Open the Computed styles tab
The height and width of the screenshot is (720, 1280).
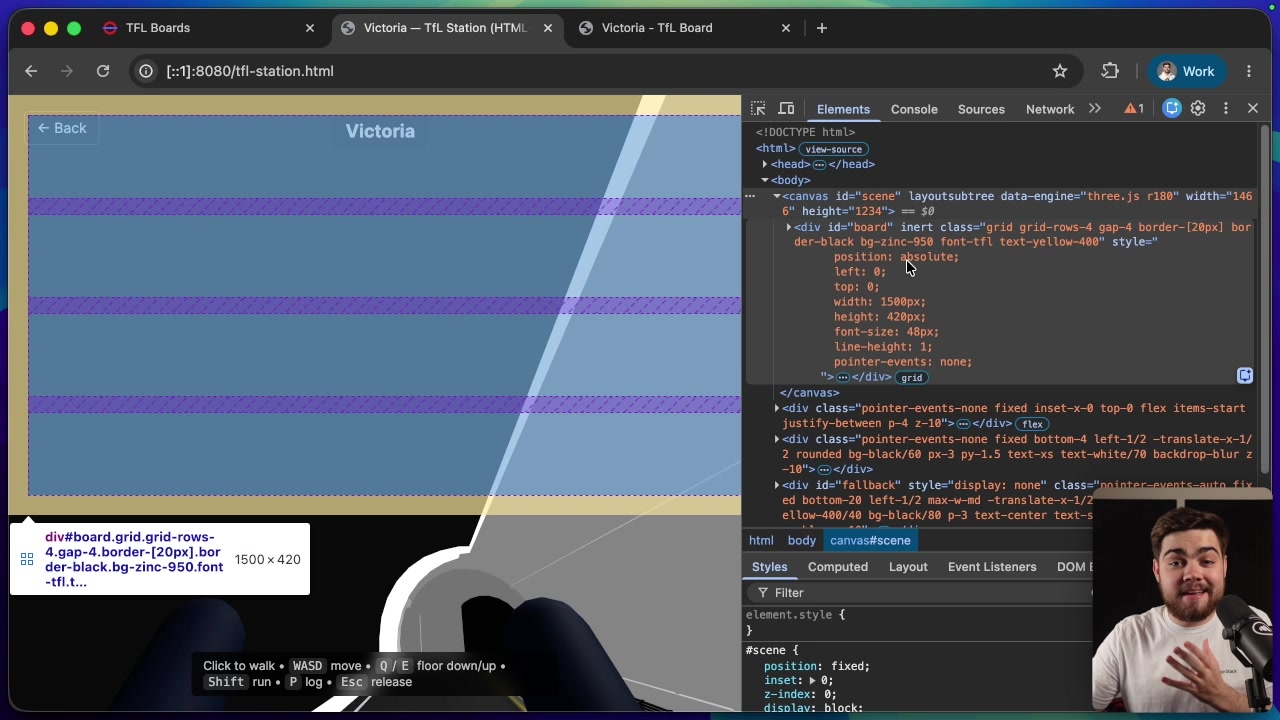[x=838, y=567]
